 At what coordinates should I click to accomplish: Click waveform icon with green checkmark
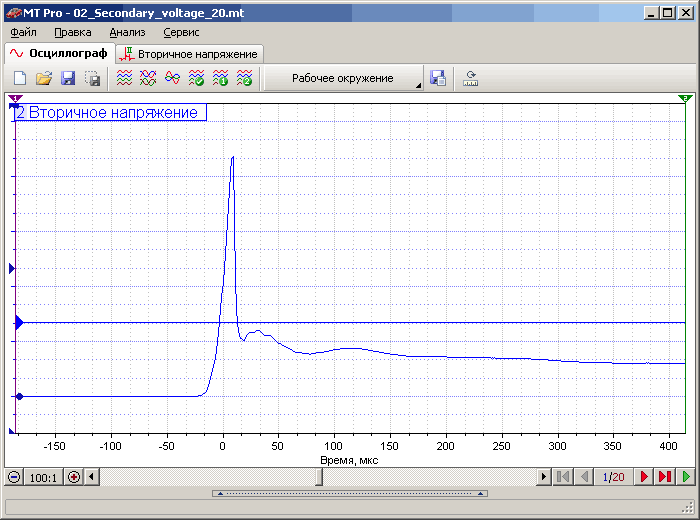[196, 78]
